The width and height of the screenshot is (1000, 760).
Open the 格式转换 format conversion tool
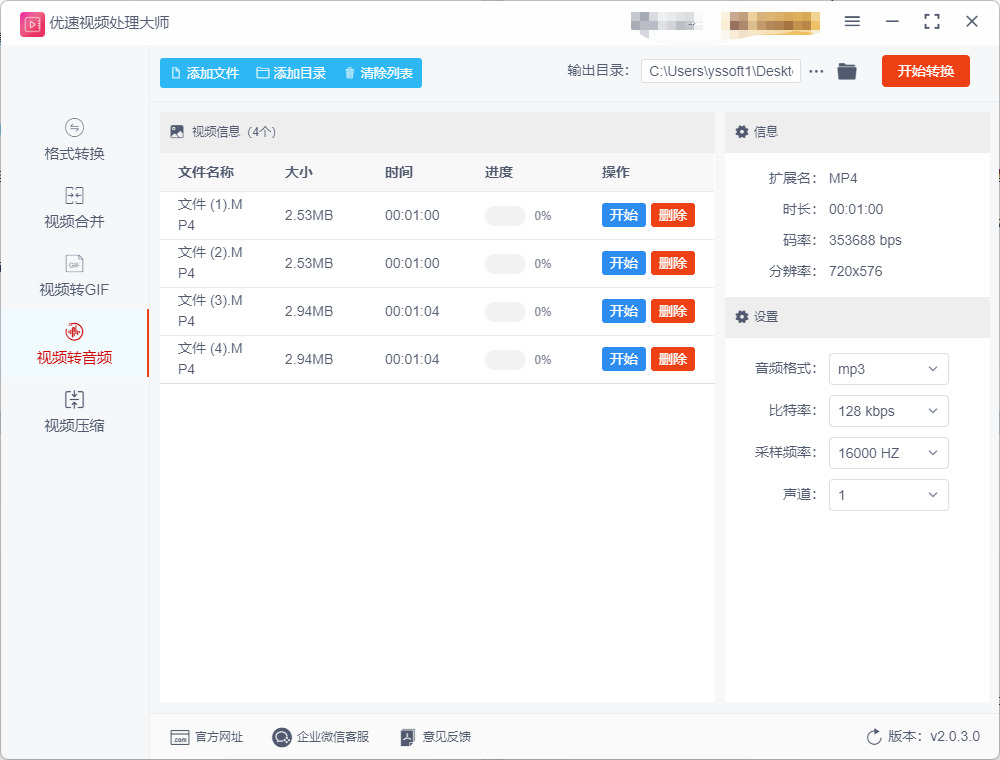pos(74,140)
